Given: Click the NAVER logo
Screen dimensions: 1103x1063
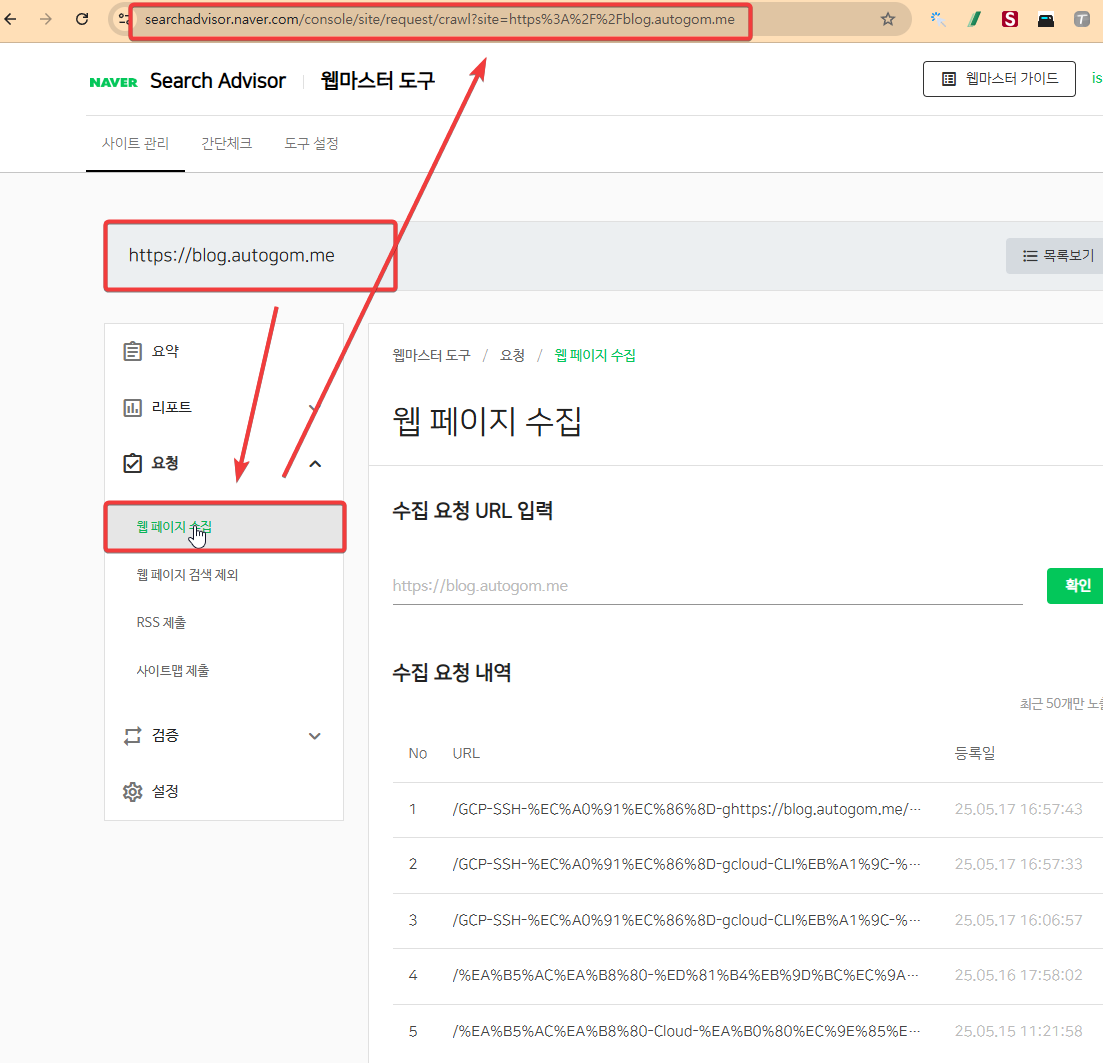Looking at the screenshot, I should pyautogui.click(x=113, y=82).
